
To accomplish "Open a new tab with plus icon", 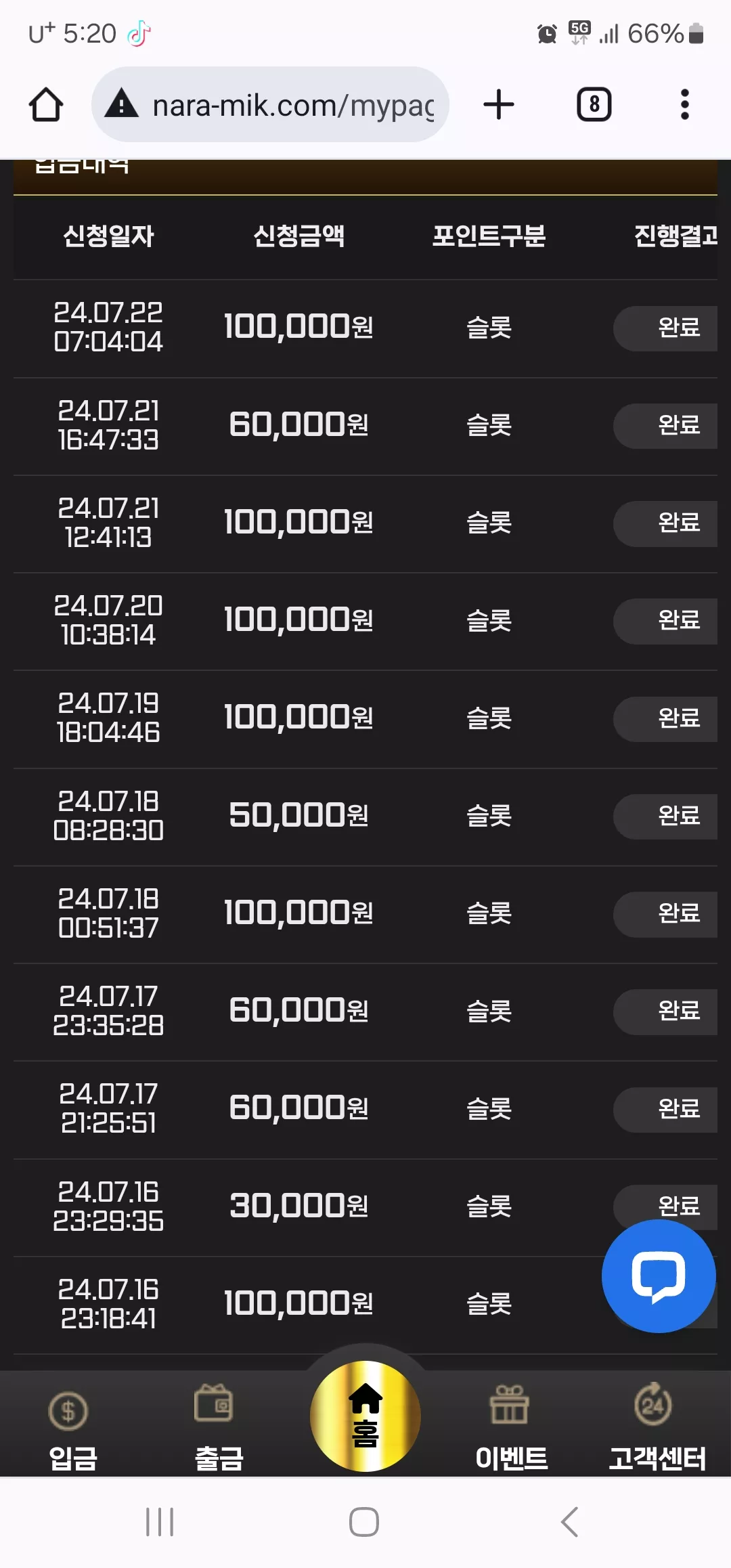I will pos(499,105).
